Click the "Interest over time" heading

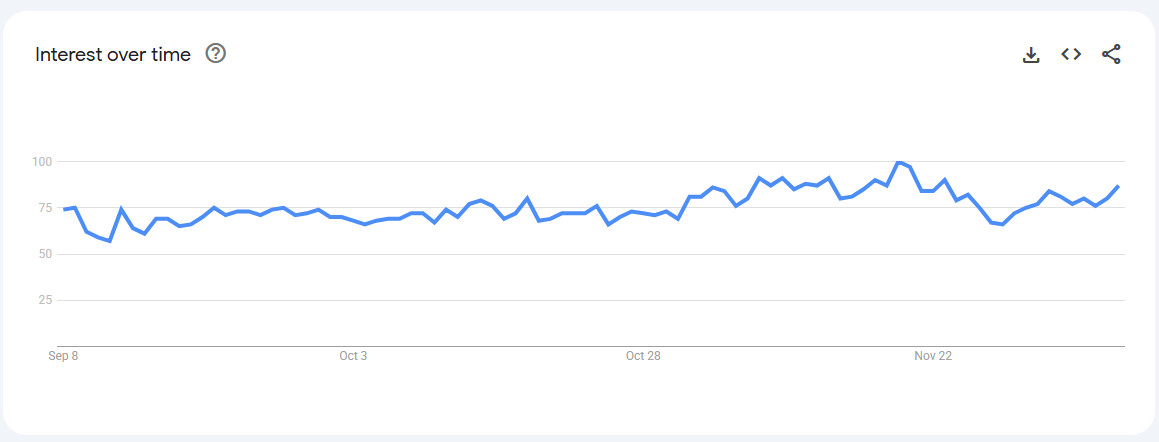(x=113, y=55)
